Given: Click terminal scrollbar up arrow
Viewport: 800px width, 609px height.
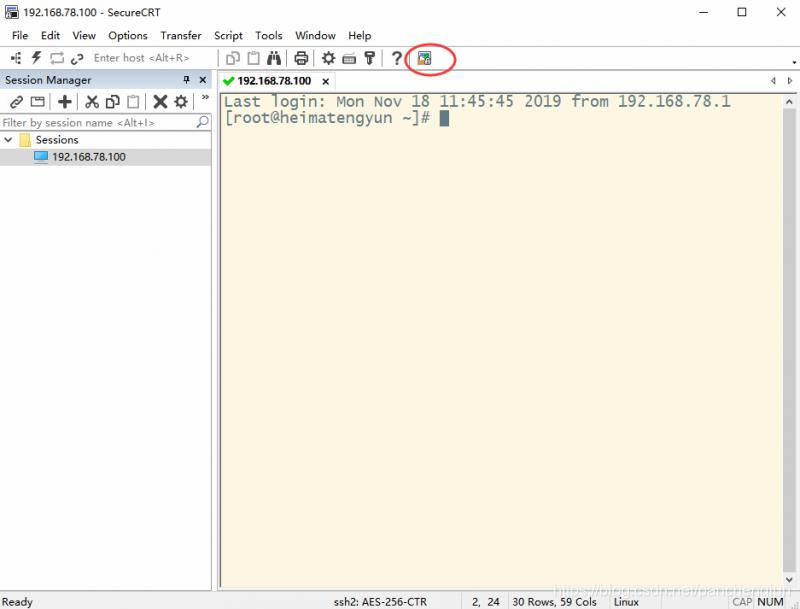Looking at the screenshot, I should [789, 102].
